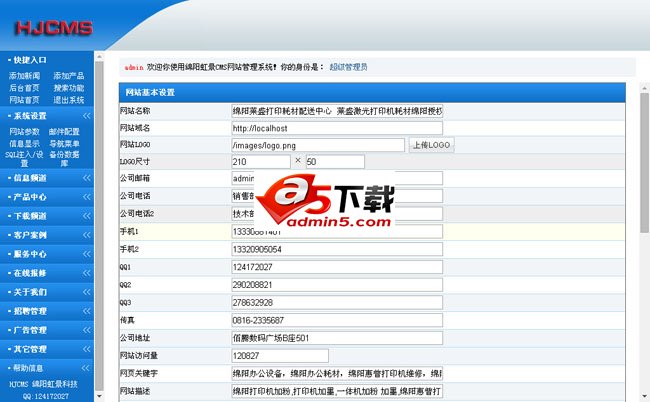Expand the 客户案例 section chevron
This screenshot has width=650, height=402.
[87, 235]
